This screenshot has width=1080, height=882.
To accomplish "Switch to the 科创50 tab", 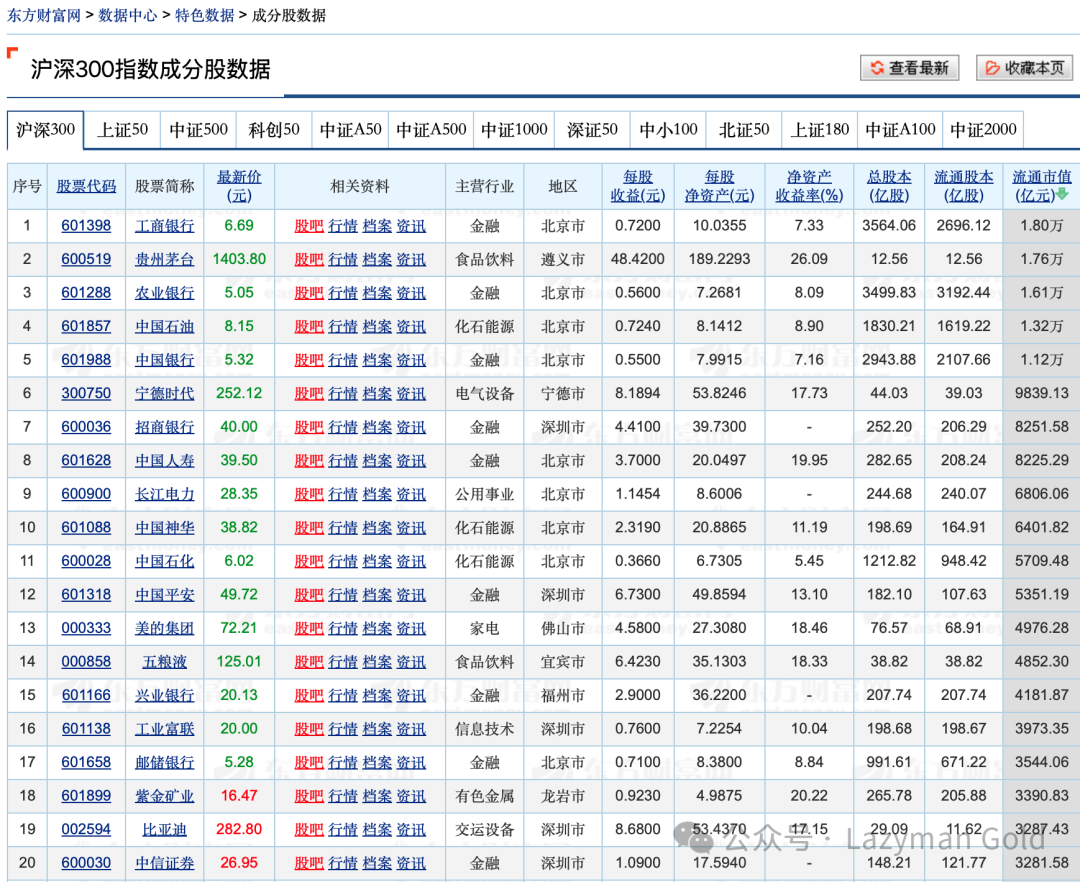I will click(x=274, y=129).
